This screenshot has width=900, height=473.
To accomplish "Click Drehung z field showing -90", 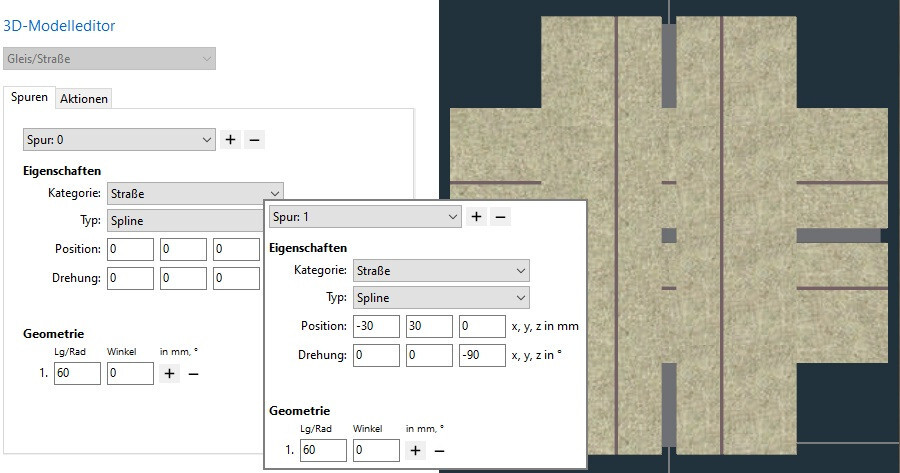I will 482,355.
